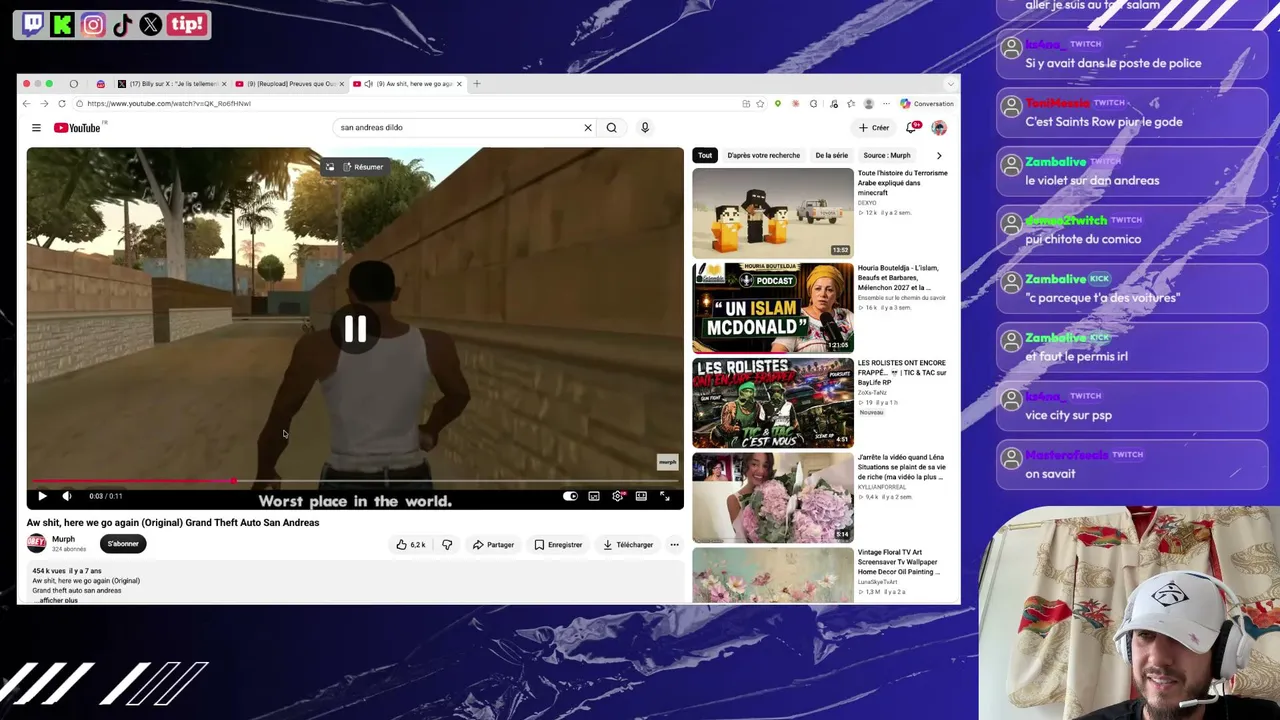Open browser tab list chevron
Viewport: 1280px width, 720px height.
(950, 84)
